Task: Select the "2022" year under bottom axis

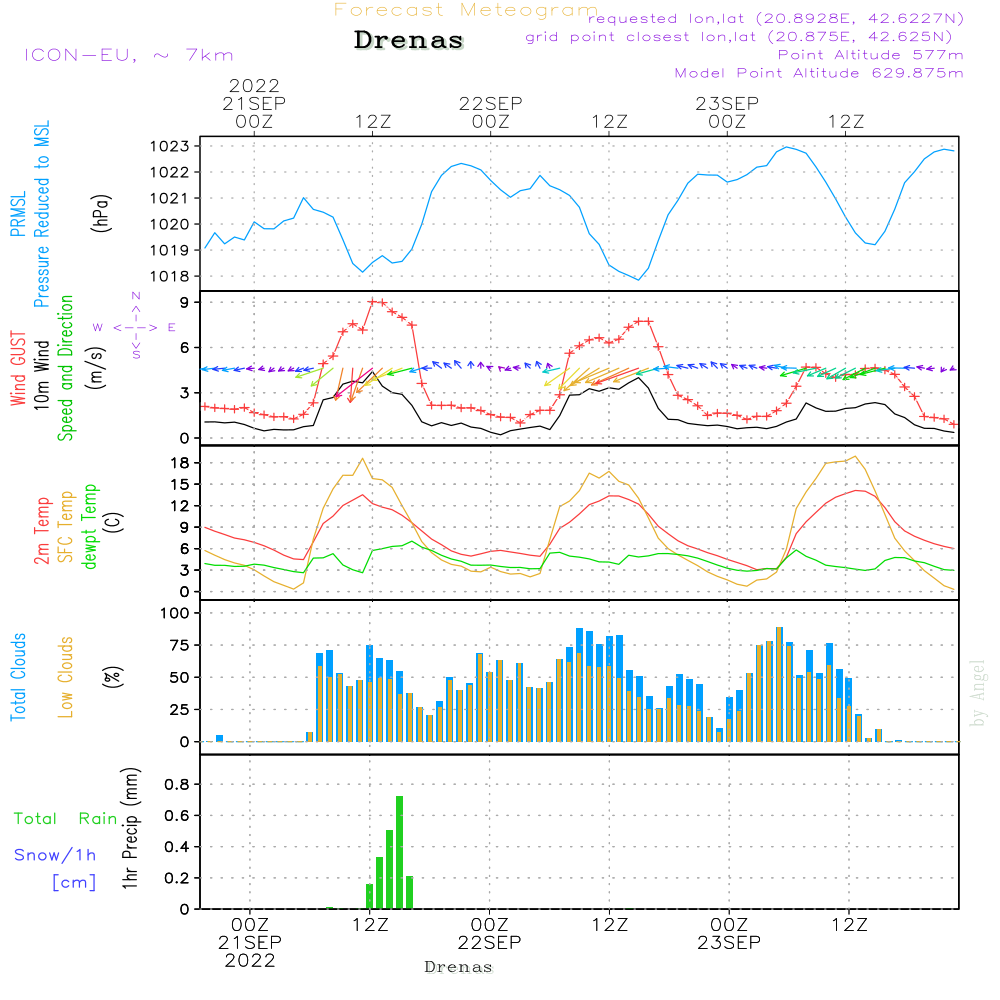Action: click(250, 961)
